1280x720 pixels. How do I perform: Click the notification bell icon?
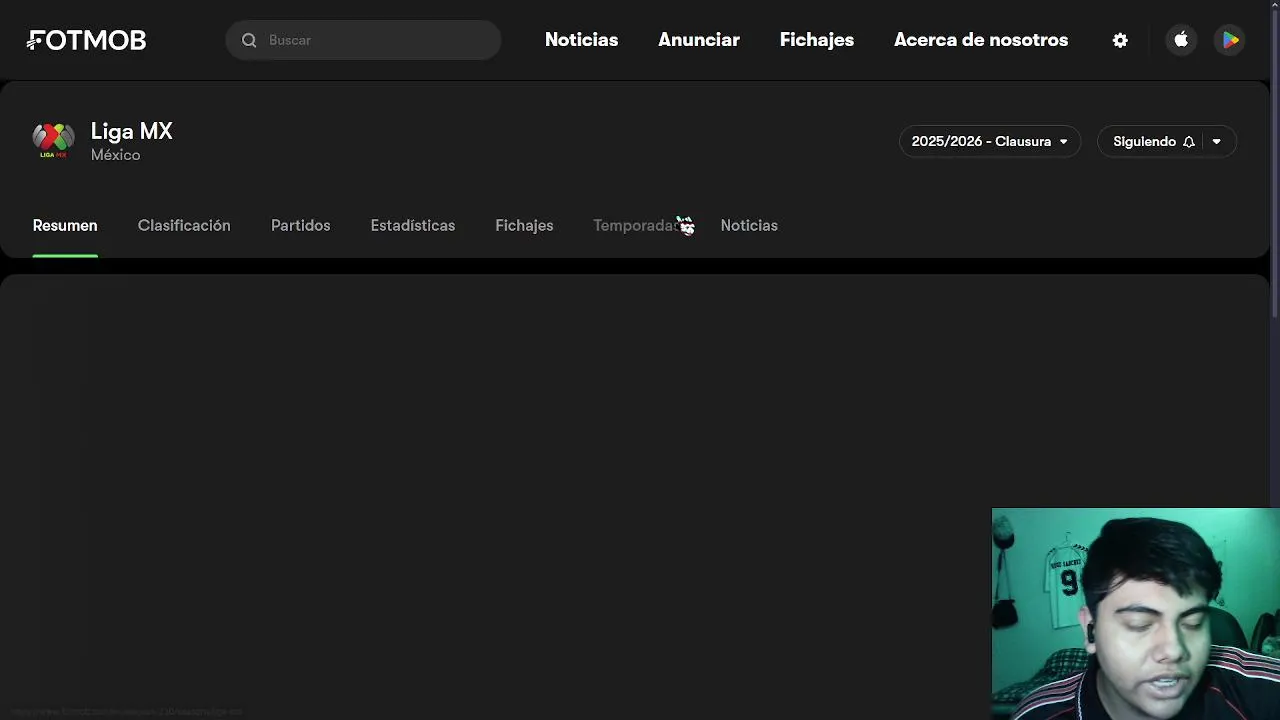1189,142
